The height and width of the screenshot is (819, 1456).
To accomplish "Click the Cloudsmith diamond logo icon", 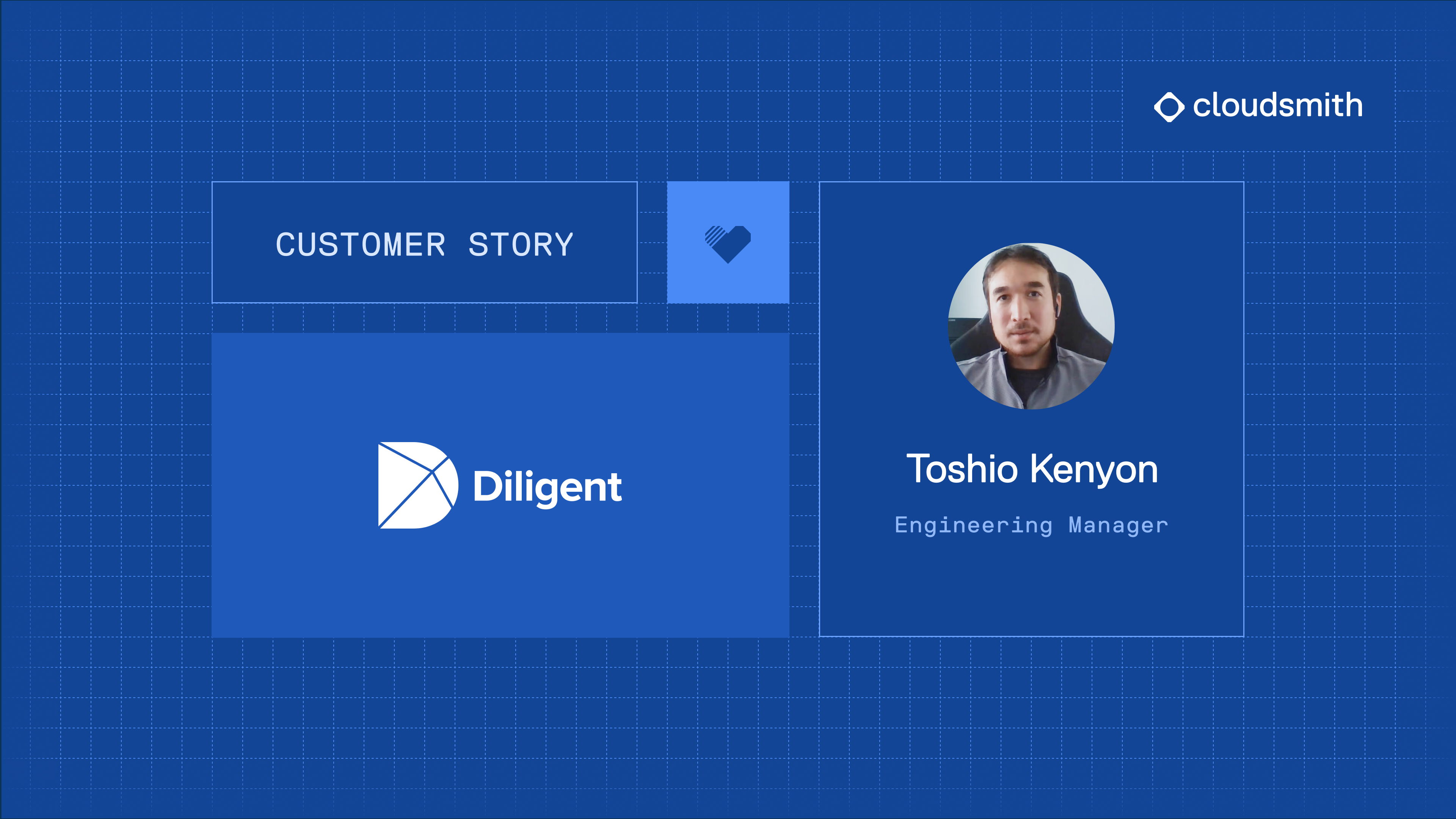I will [1169, 107].
